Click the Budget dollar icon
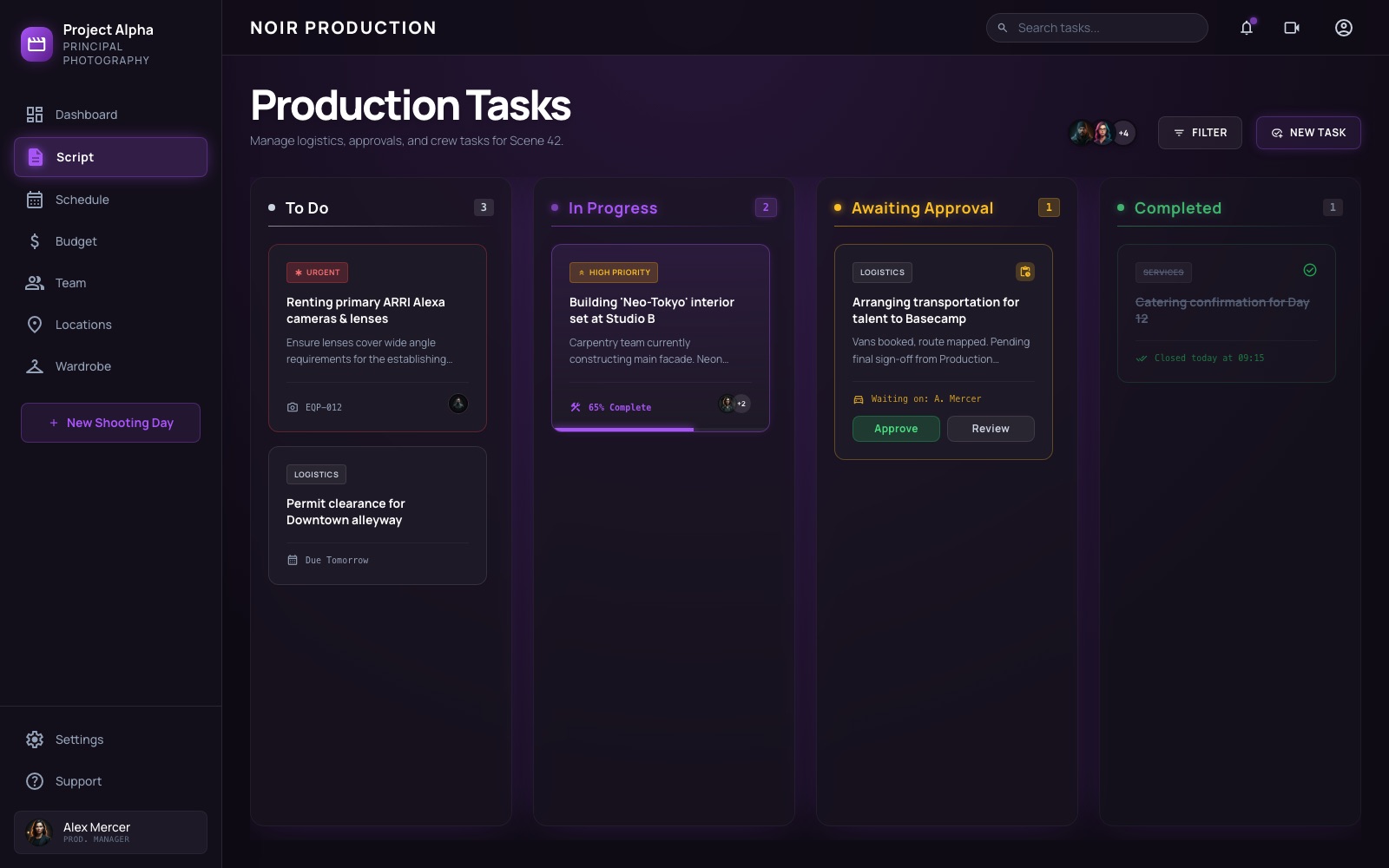This screenshot has width=1389, height=868. point(35,241)
